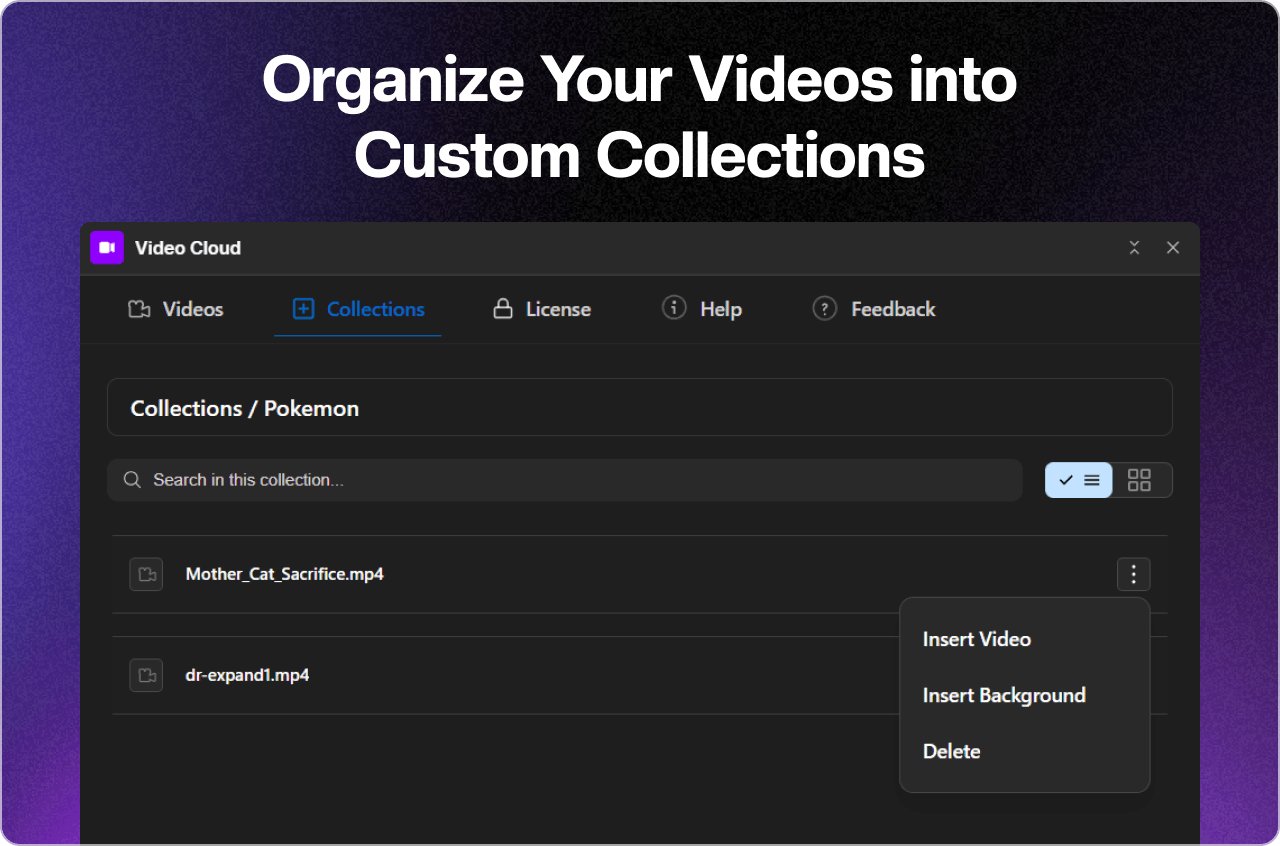Viewport: 1280px width, 846px height.
Task: Click the magnifier icon in the search bar
Action: pyautogui.click(x=132, y=480)
